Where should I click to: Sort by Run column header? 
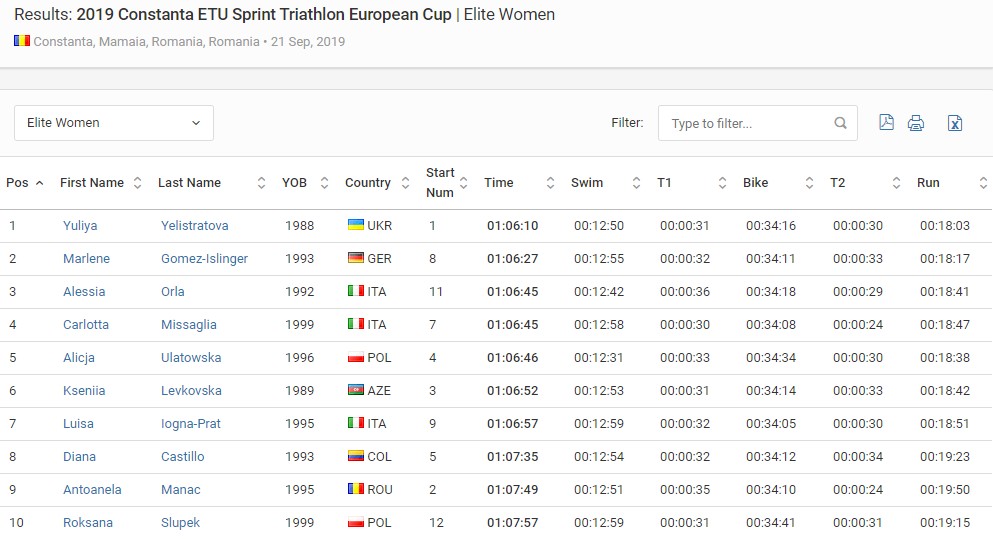[929, 183]
